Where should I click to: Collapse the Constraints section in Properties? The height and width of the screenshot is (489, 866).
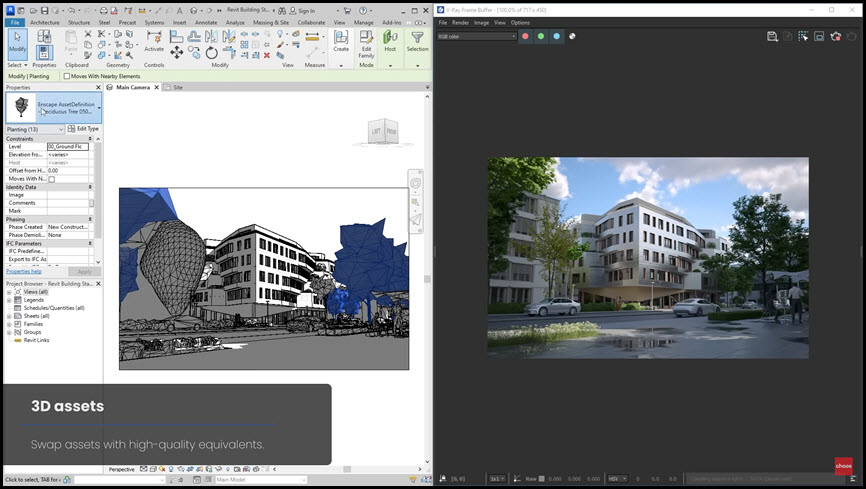pyautogui.click(x=90, y=139)
